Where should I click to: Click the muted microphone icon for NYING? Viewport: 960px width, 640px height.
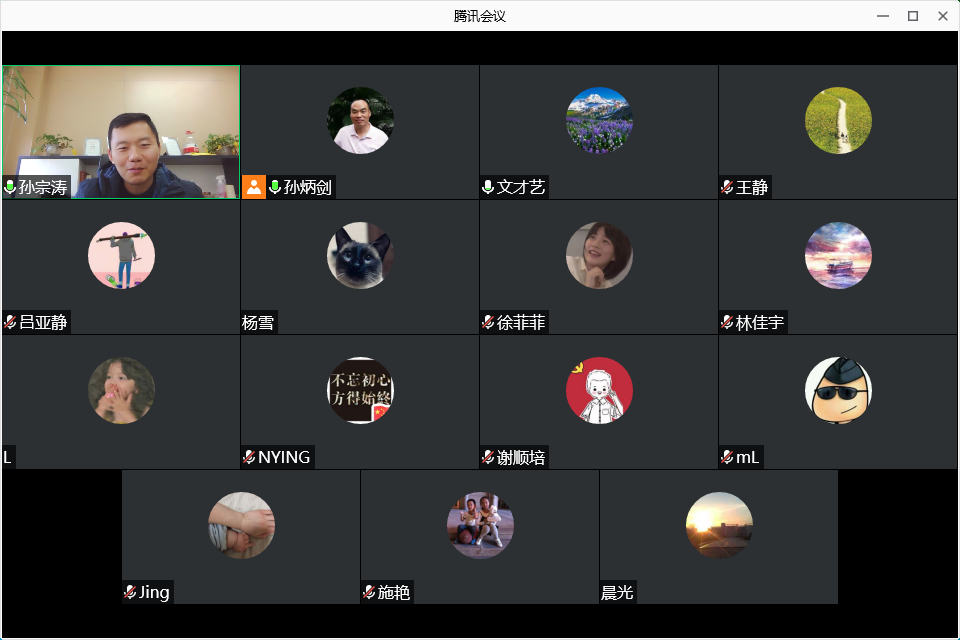point(249,457)
